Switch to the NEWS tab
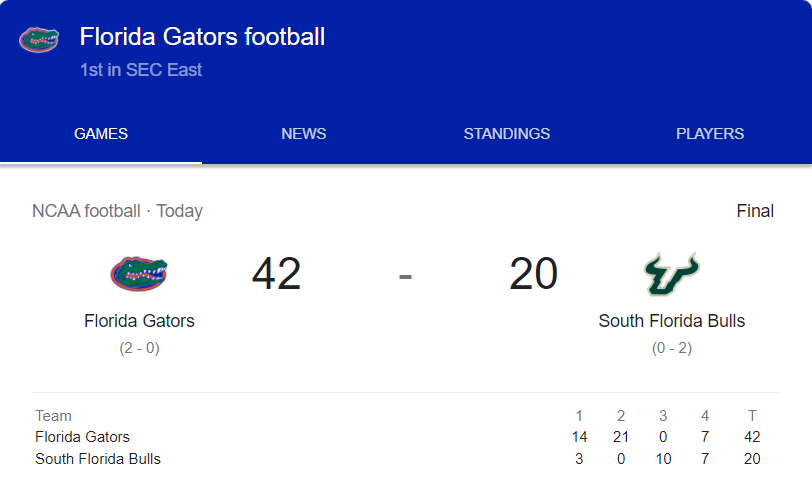The image size is (812, 478). tap(304, 134)
